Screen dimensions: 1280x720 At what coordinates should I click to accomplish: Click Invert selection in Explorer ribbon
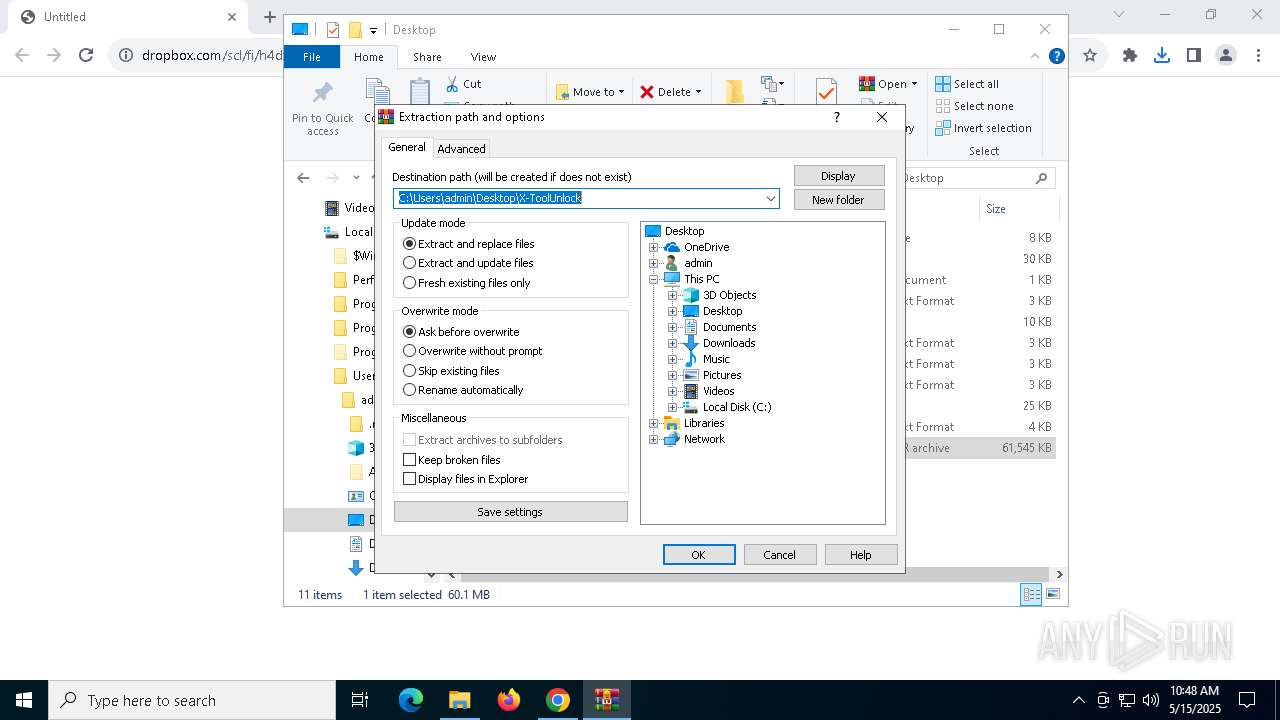[983, 128]
